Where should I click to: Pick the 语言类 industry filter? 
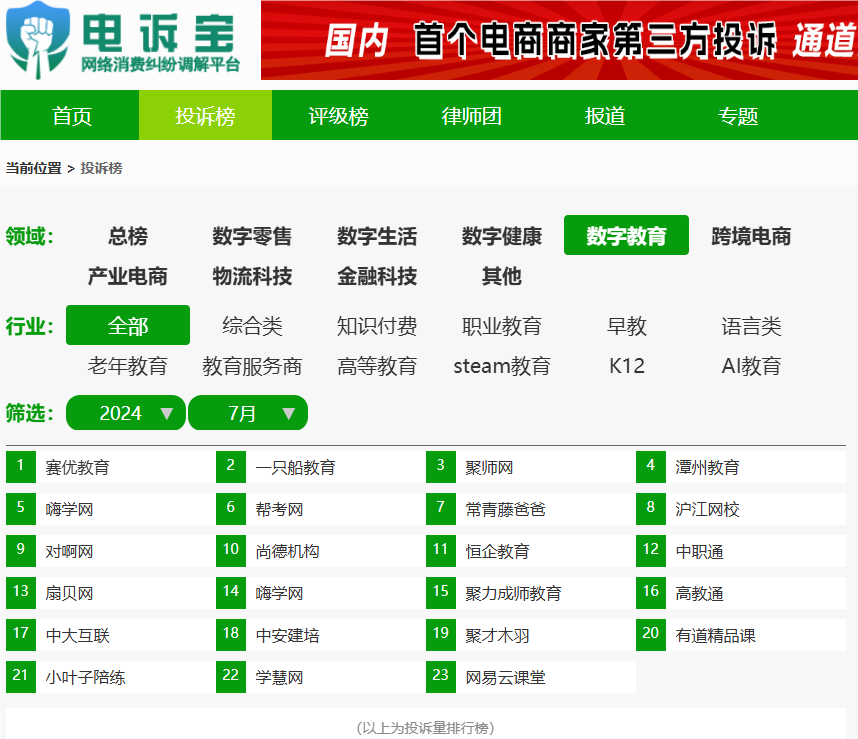(751, 326)
